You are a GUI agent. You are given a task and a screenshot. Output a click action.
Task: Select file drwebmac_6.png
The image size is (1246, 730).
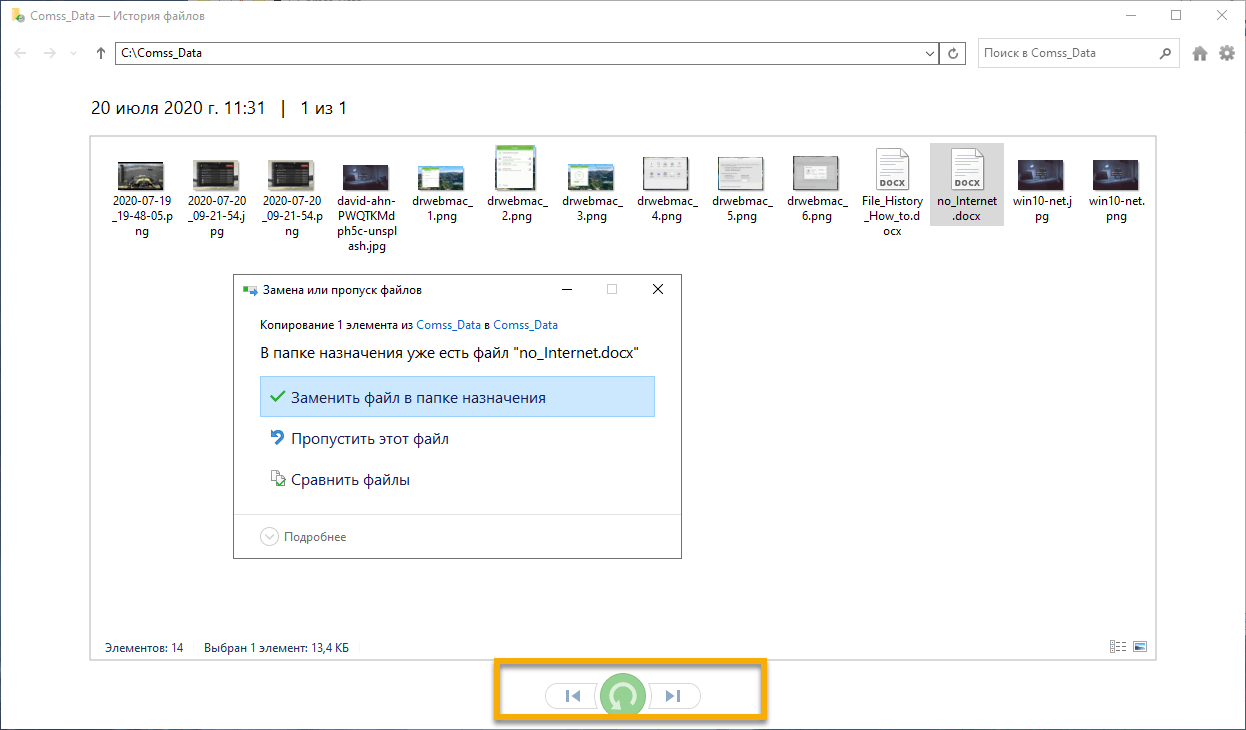(x=817, y=186)
